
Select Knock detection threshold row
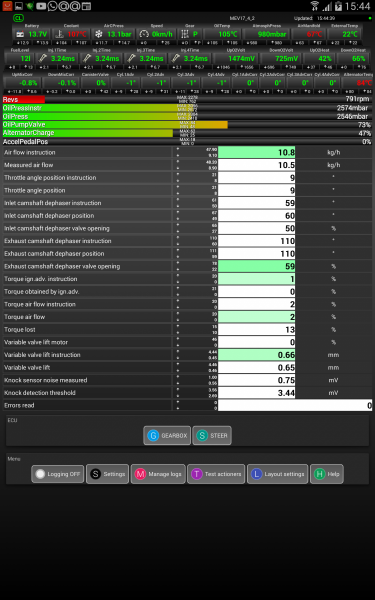(x=188, y=393)
